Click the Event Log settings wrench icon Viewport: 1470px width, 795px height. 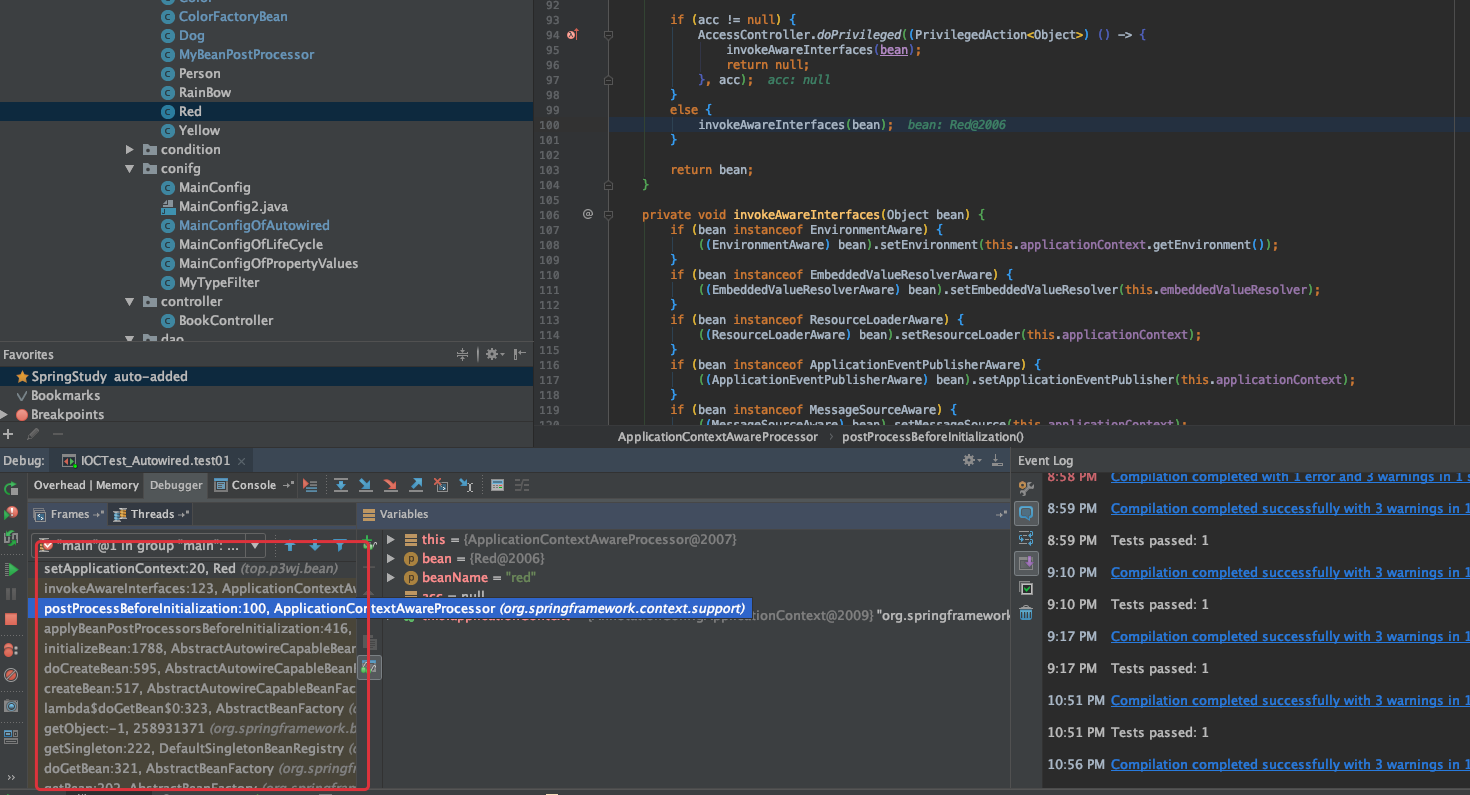click(x=1026, y=487)
